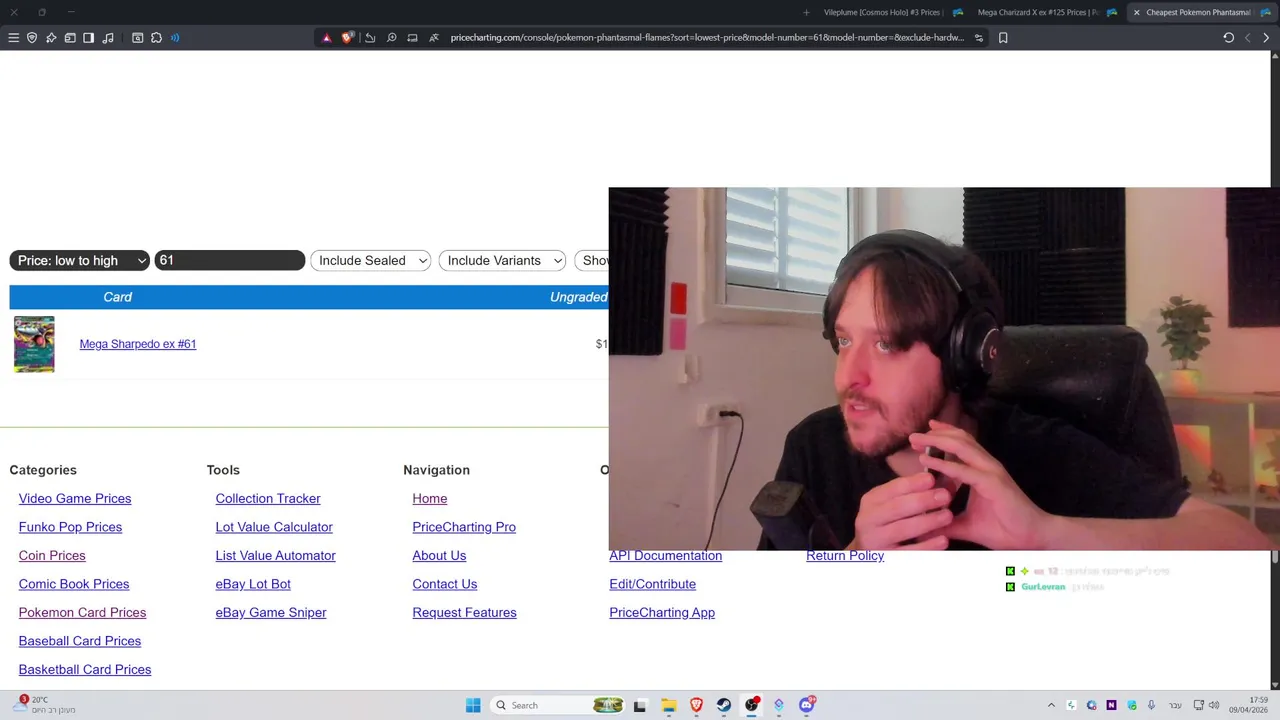Open Comic Book Prices link
This screenshot has width=1280, height=720.
(74, 584)
